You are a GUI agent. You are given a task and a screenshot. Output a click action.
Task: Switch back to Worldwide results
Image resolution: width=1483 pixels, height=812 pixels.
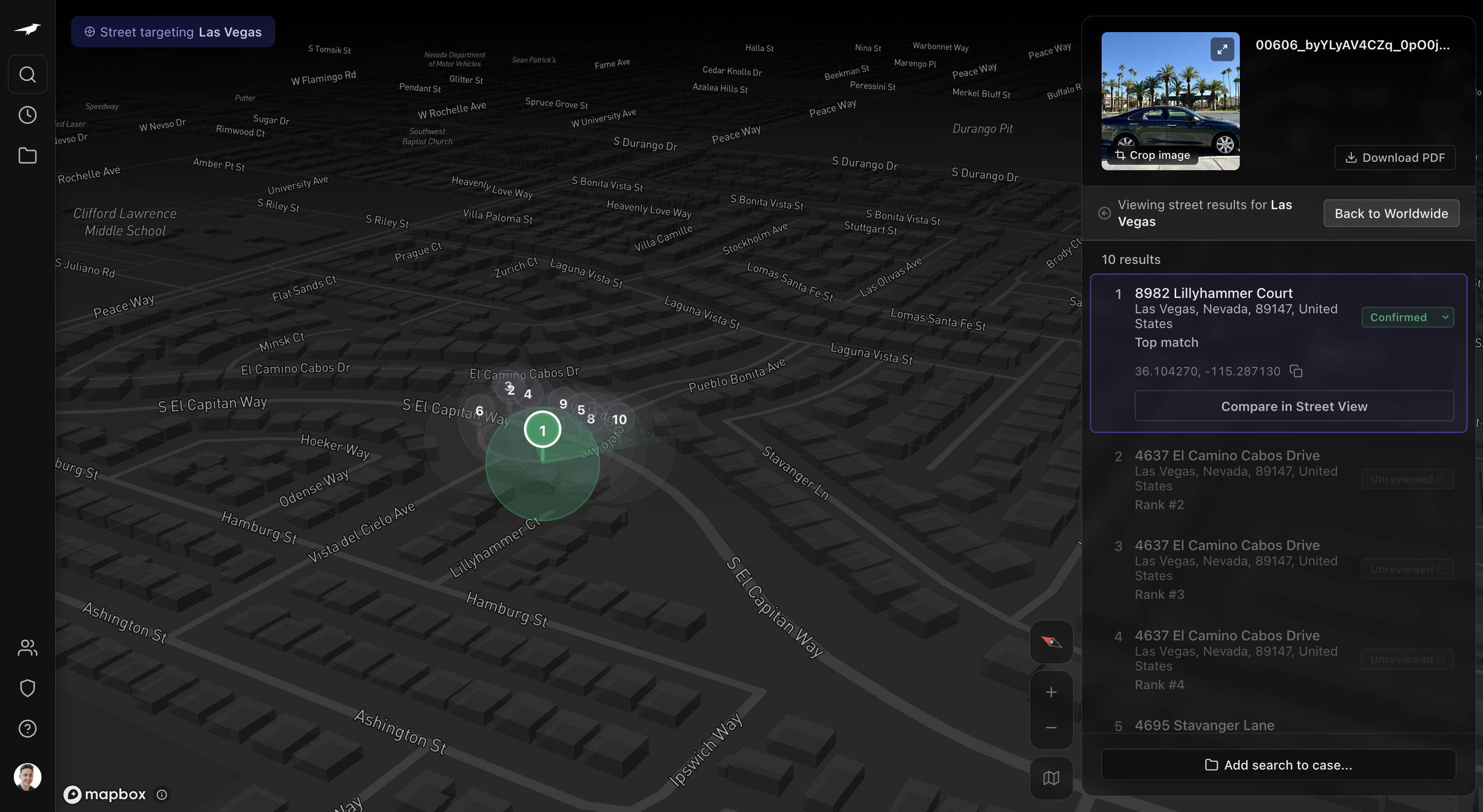pyautogui.click(x=1391, y=213)
